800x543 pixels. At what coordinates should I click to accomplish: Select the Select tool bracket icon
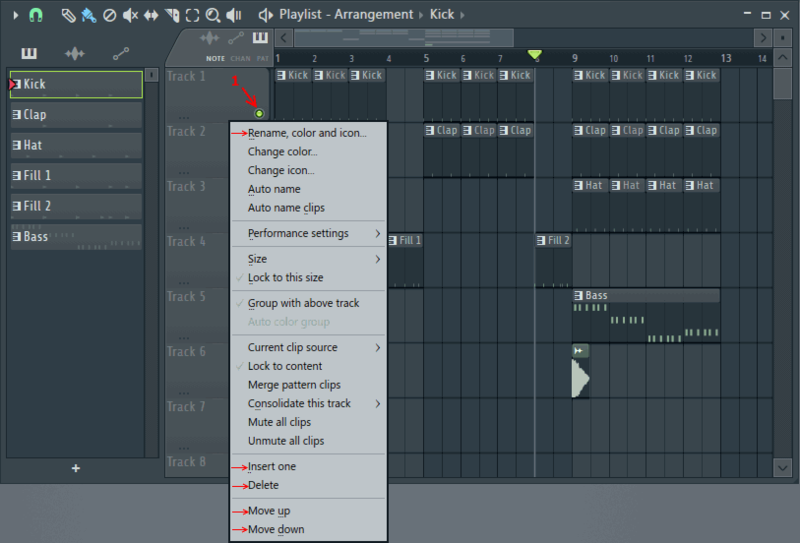pyautogui.click(x=192, y=15)
